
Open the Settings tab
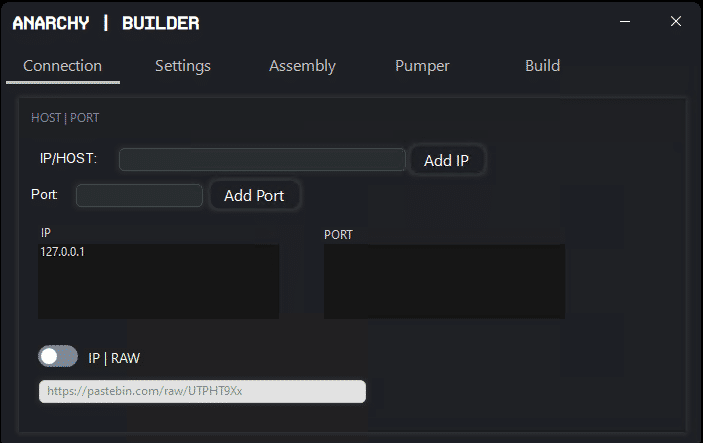(183, 66)
